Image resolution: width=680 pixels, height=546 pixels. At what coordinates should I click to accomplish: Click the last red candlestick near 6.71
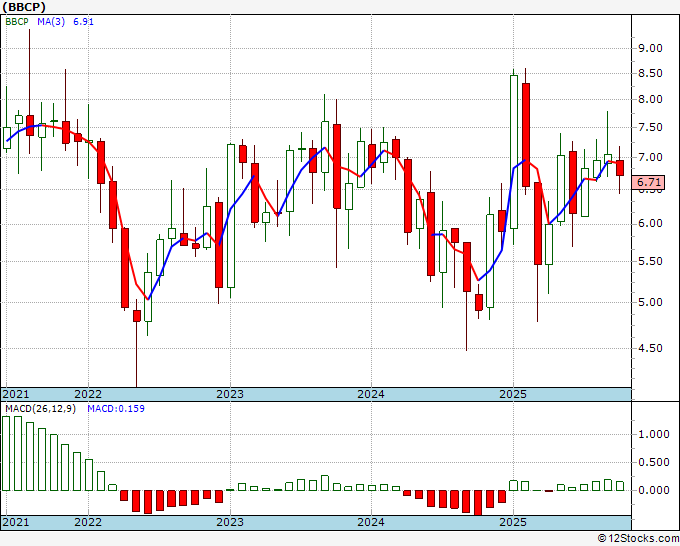(620, 168)
